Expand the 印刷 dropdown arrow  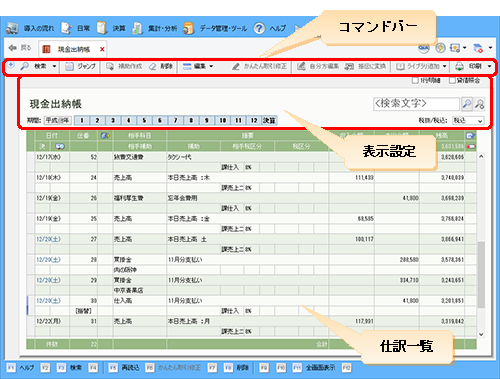point(489,66)
